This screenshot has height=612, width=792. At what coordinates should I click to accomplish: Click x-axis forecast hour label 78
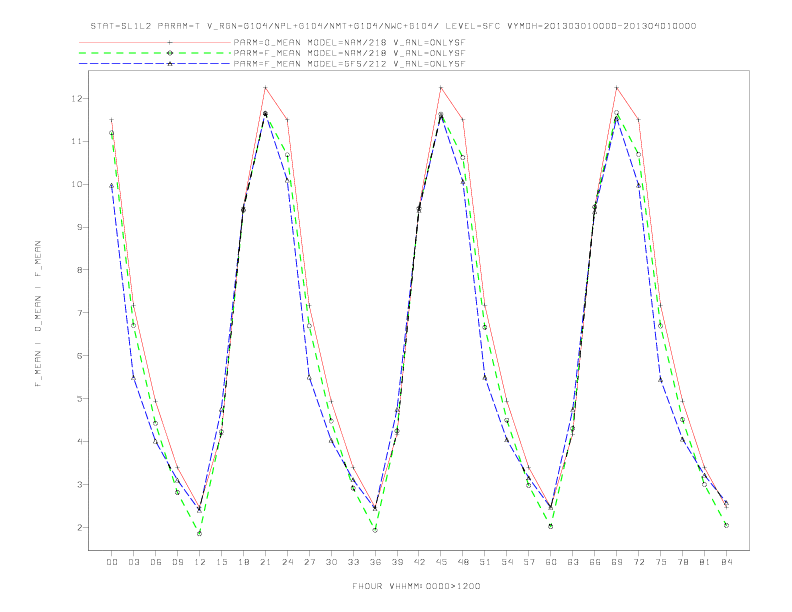coord(682,562)
